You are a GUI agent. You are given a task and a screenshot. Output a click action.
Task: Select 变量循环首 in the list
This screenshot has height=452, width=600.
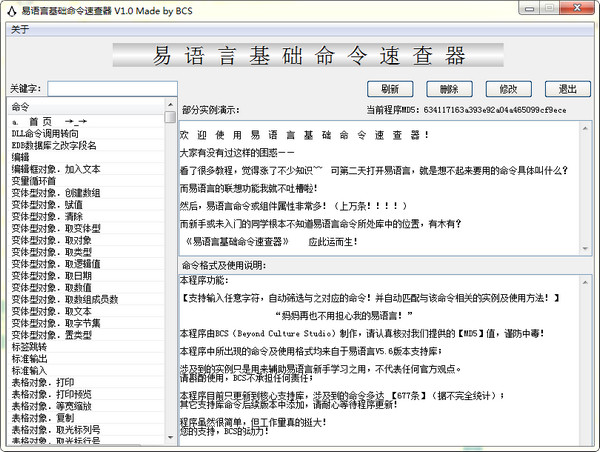click(x=86, y=181)
